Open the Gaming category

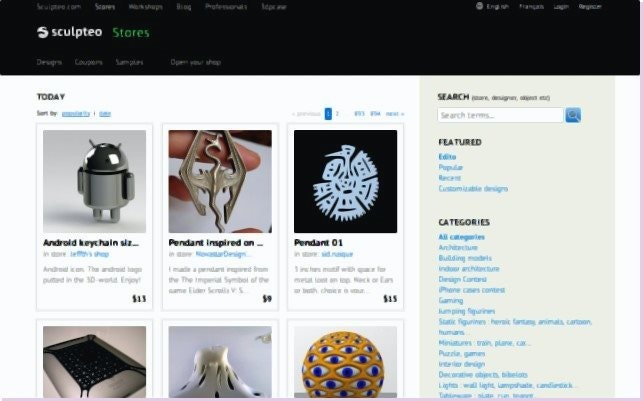click(450, 301)
